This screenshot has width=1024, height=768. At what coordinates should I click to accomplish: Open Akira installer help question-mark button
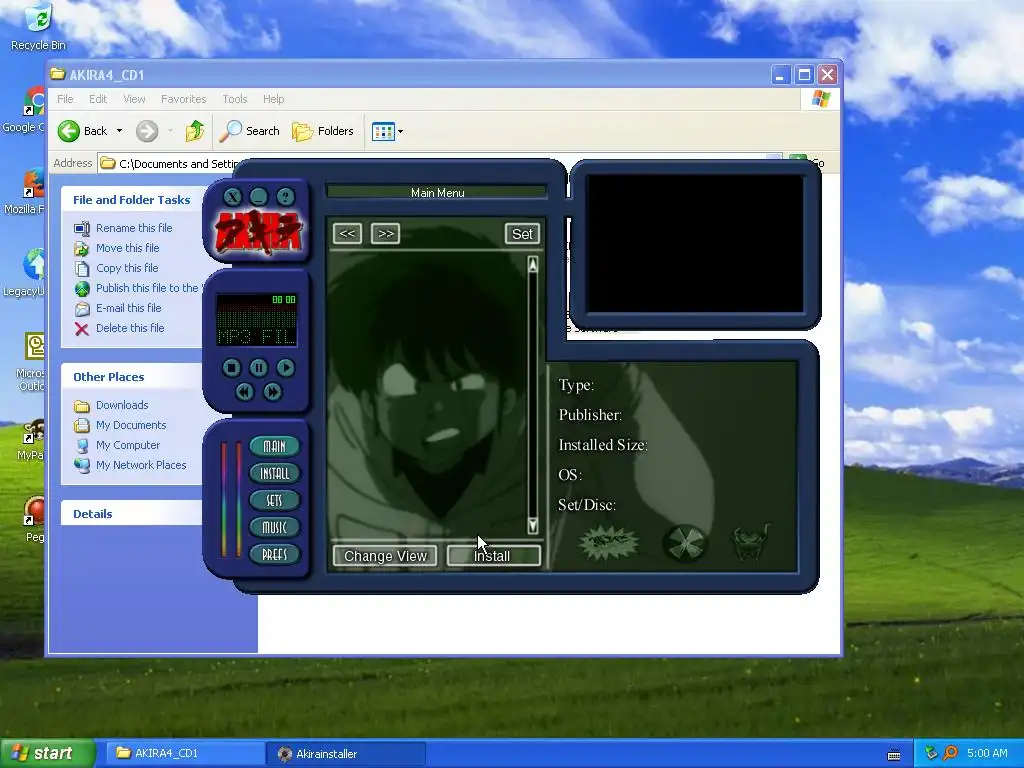point(285,197)
